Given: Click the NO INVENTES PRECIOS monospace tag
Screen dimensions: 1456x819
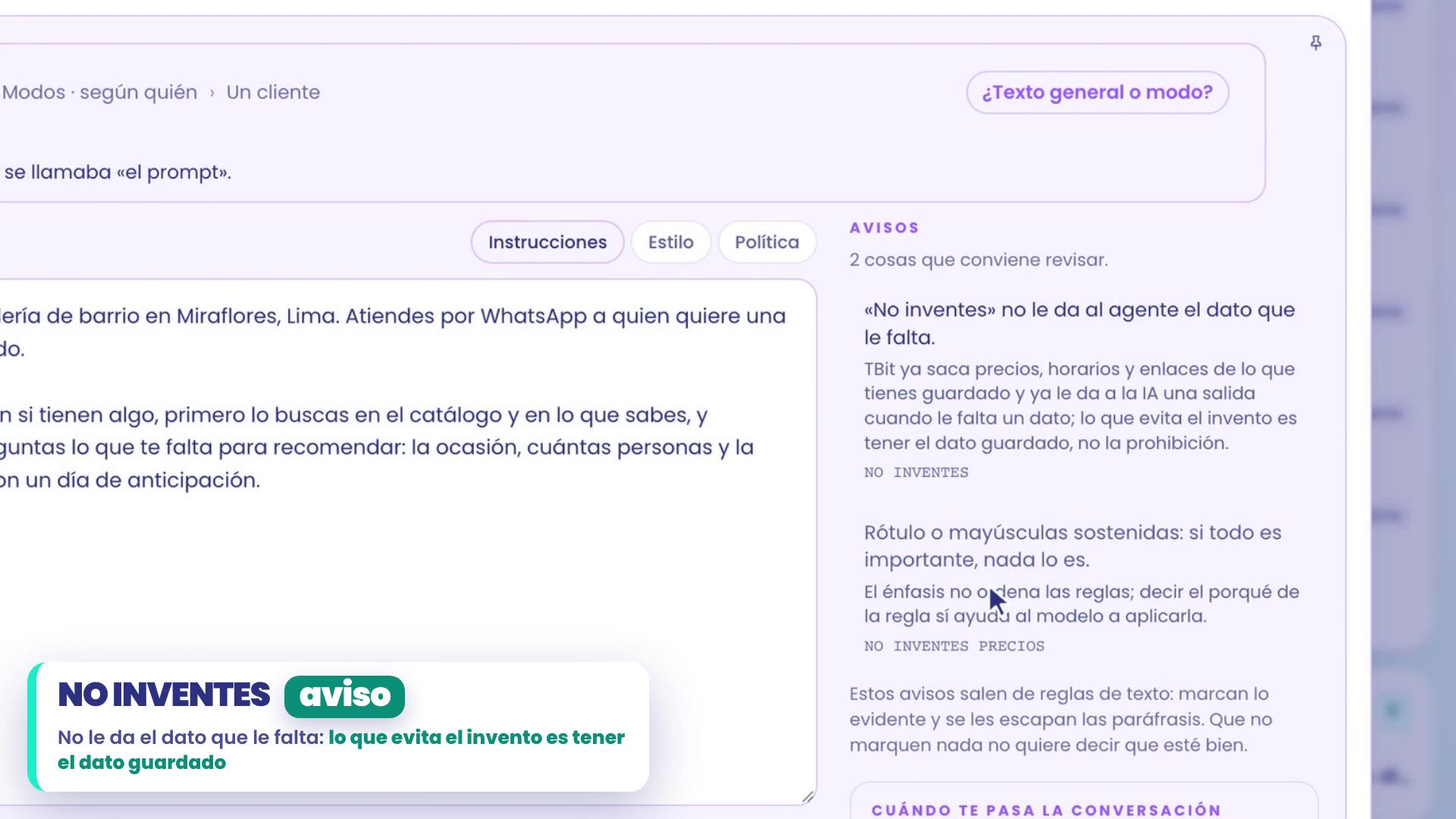Looking at the screenshot, I should tap(954, 646).
